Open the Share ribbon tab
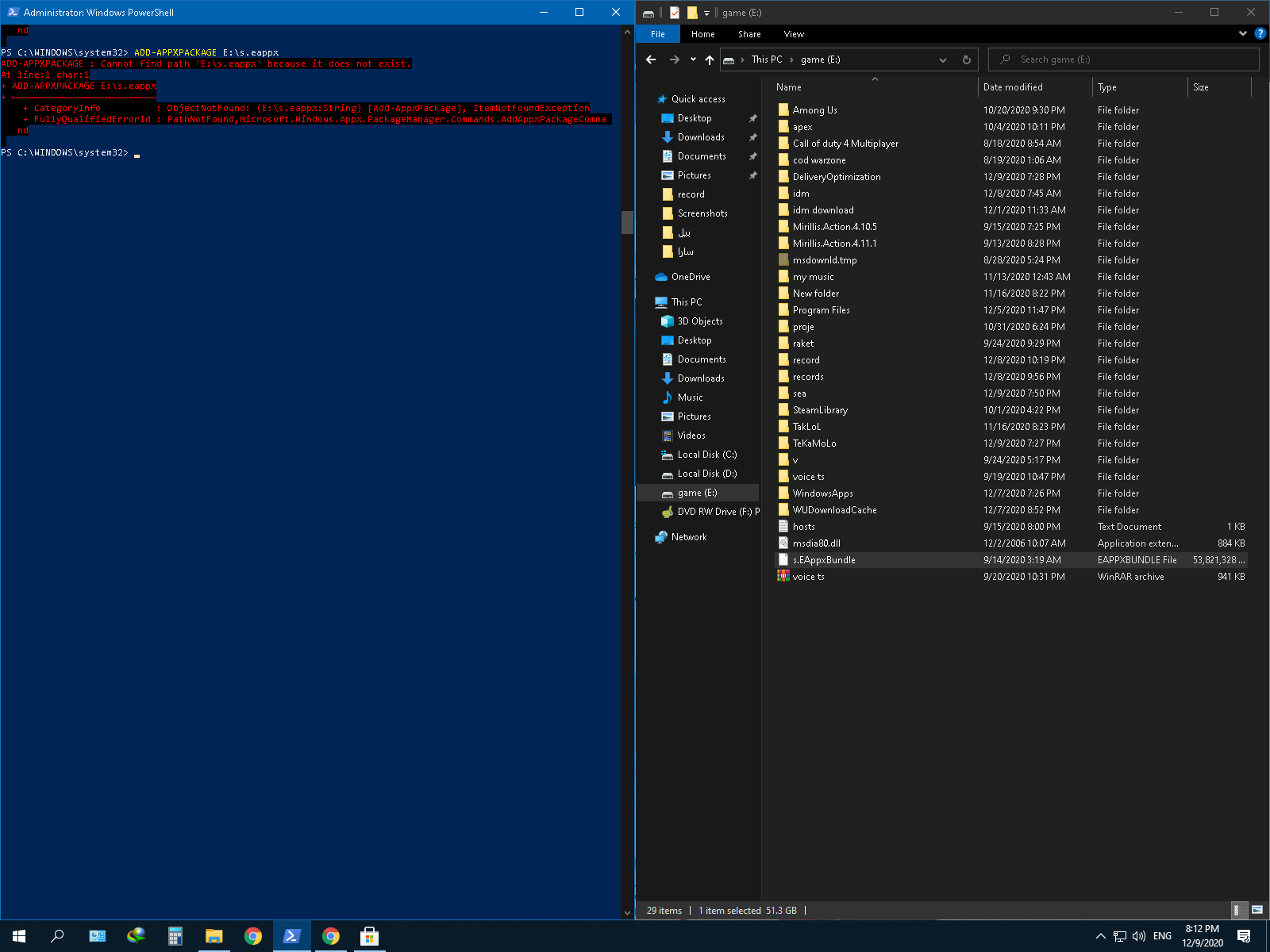 [x=749, y=34]
